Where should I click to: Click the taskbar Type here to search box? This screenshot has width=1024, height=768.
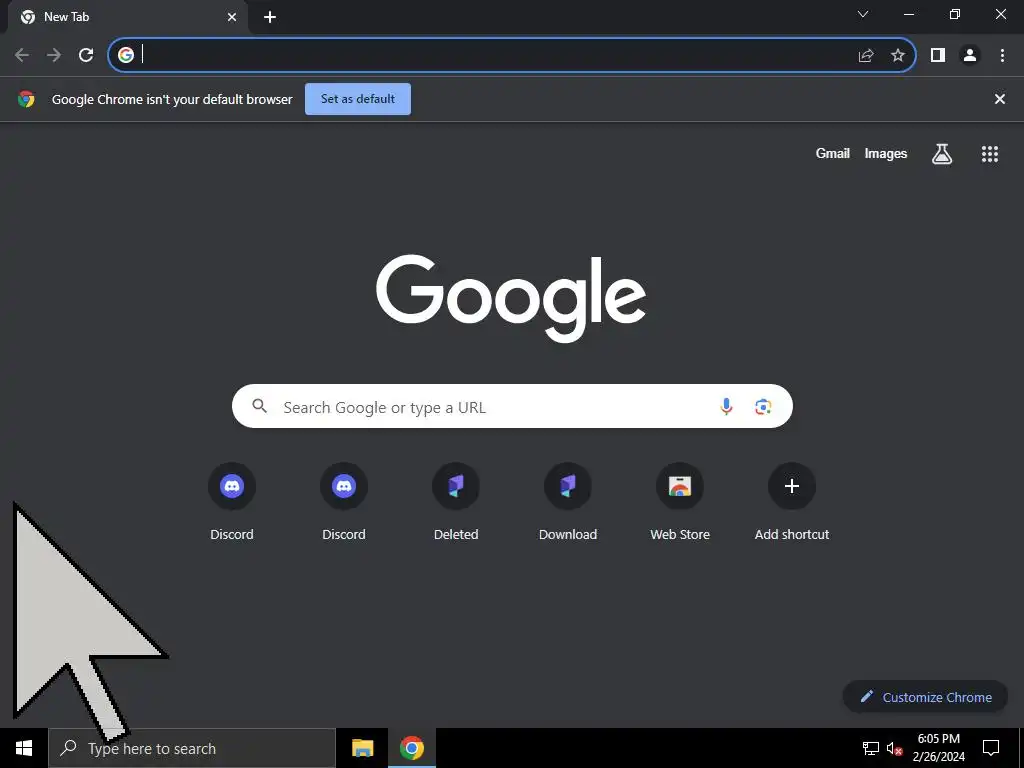click(x=192, y=748)
